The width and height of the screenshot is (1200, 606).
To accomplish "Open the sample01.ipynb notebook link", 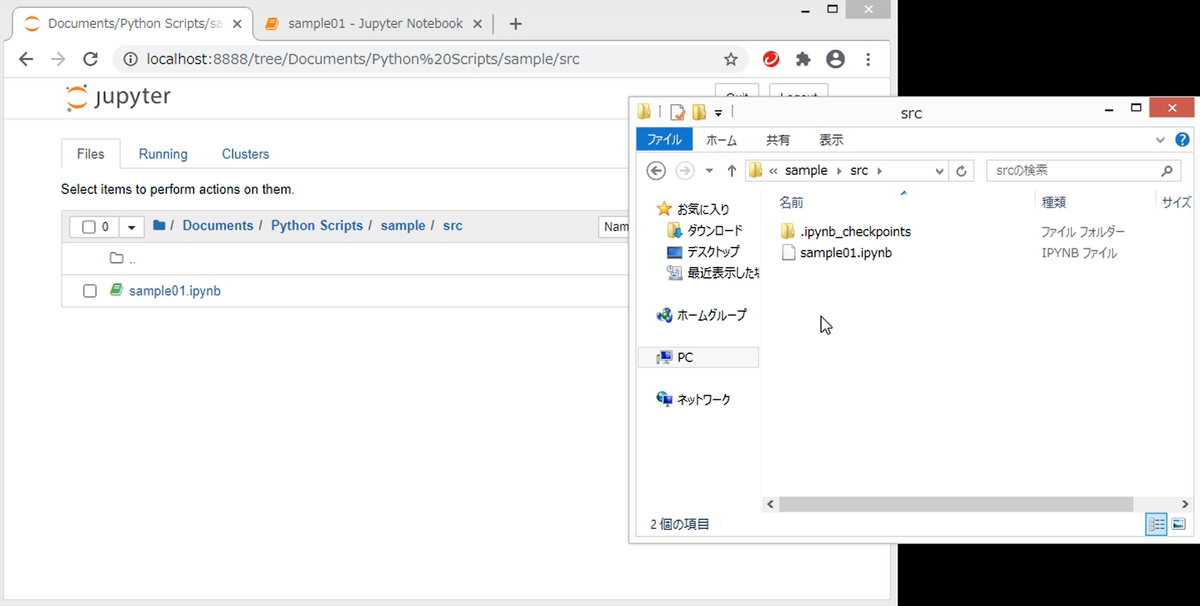I will pyautogui.click(x=175, y=291).
